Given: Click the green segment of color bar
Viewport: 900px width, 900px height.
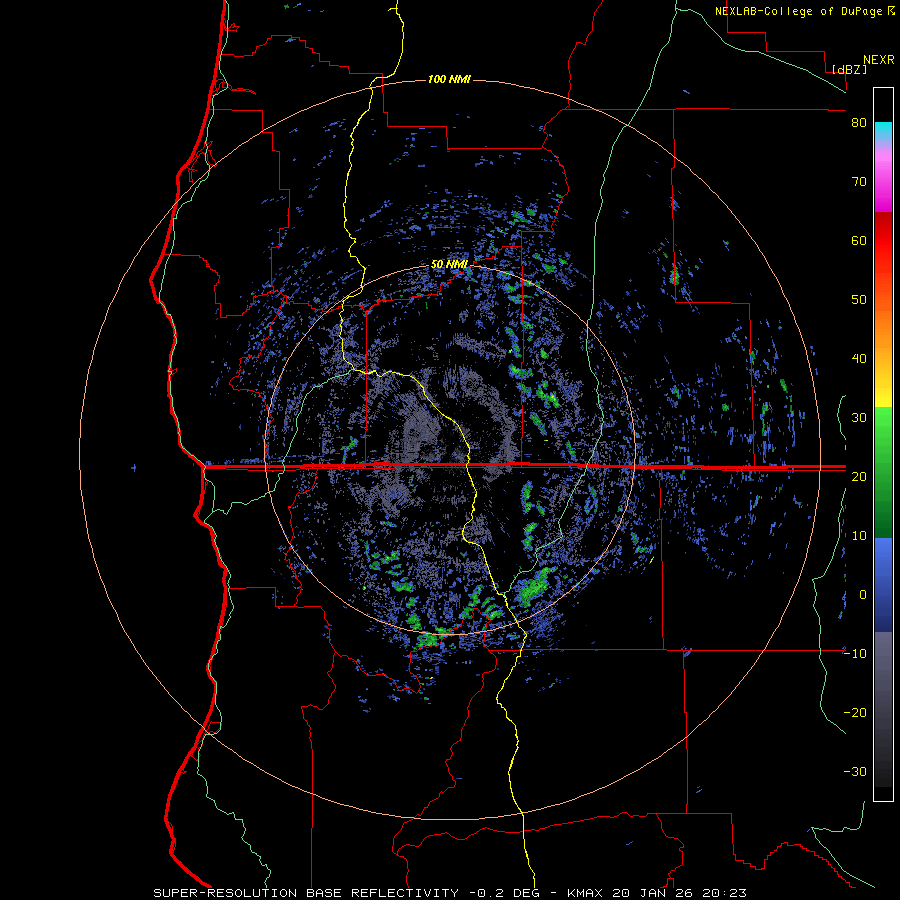Looking at the screenshot, I should tap(883, 472).
